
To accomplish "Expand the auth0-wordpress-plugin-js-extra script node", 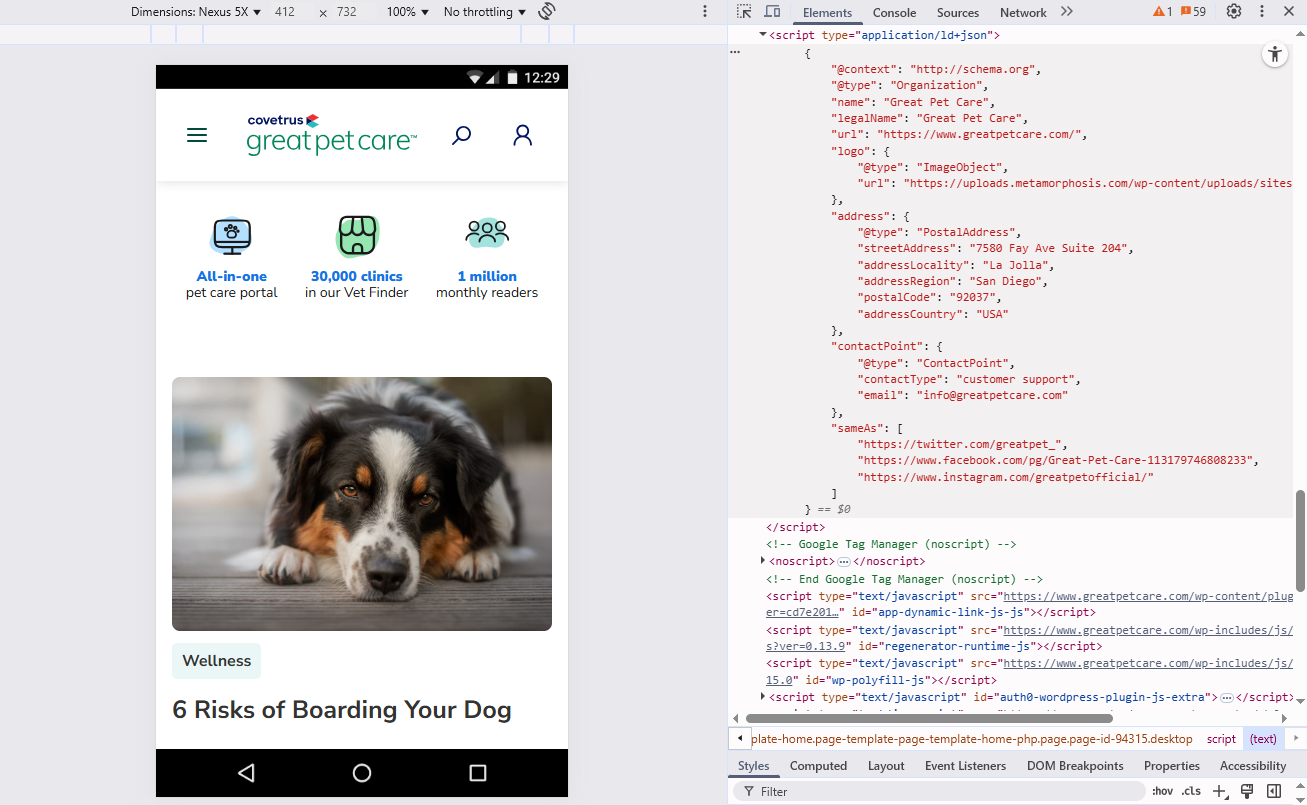I will click(763, 696).
